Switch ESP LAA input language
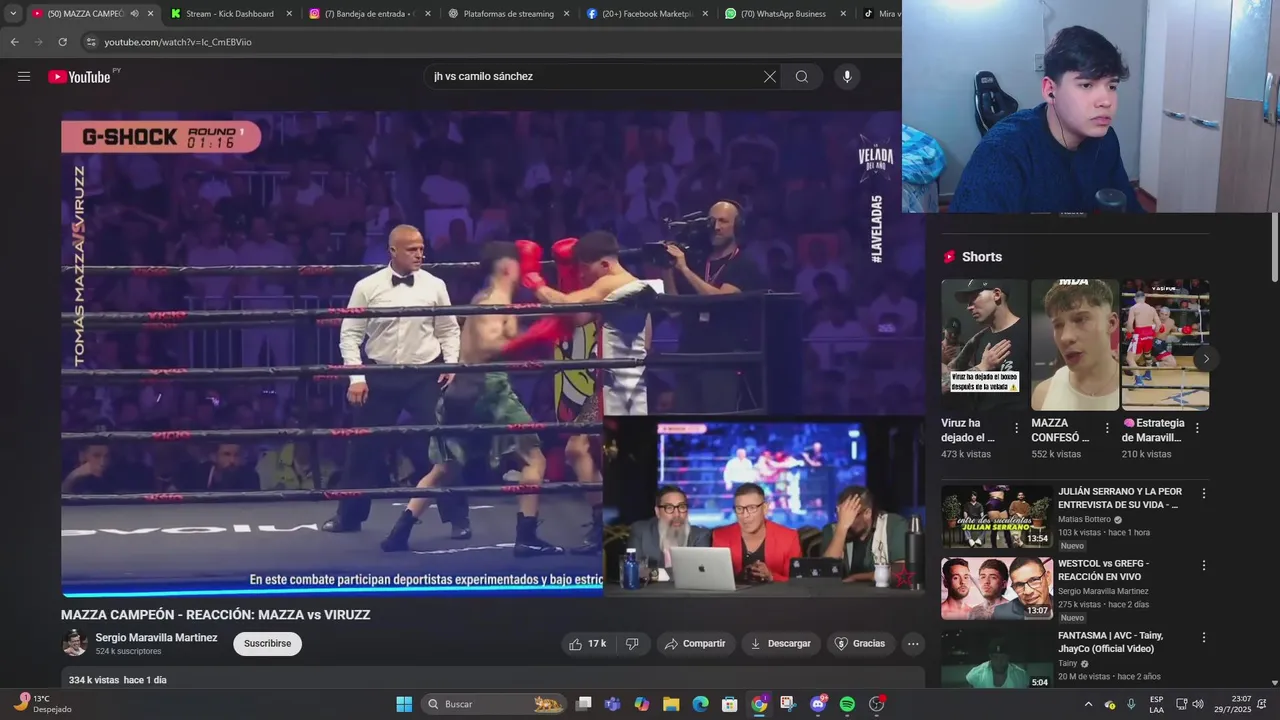The height and width of the screenshot is (720, 1280). [1156, 704]
